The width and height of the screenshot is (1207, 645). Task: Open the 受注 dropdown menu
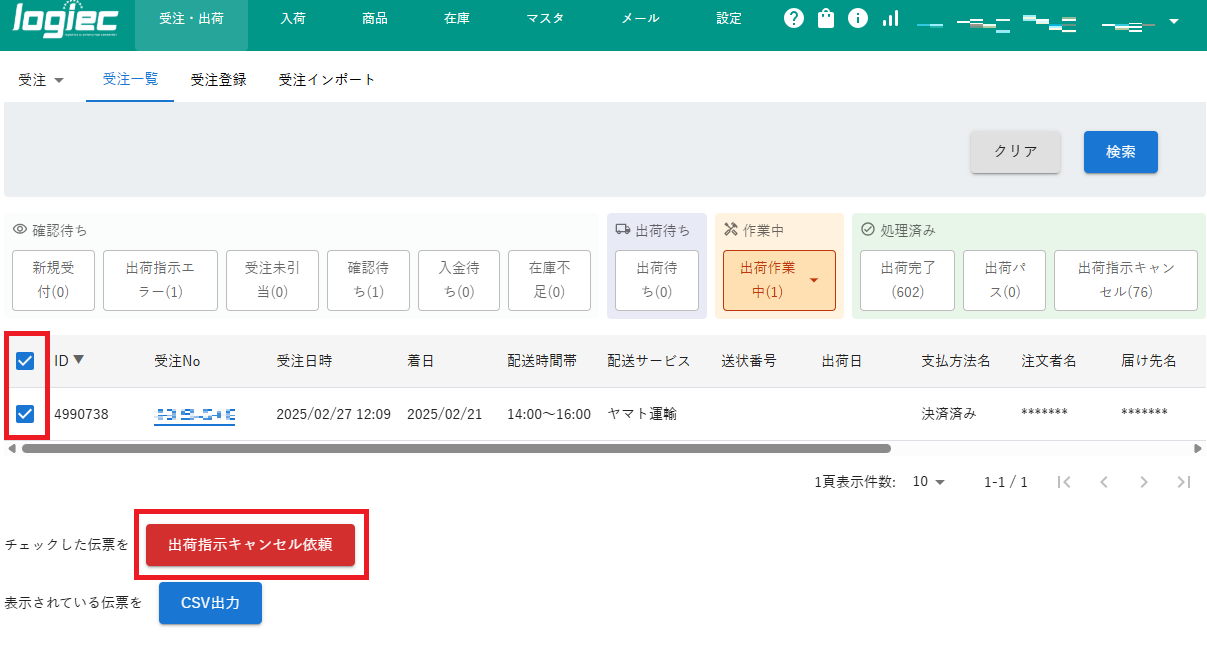coord(41,78)
